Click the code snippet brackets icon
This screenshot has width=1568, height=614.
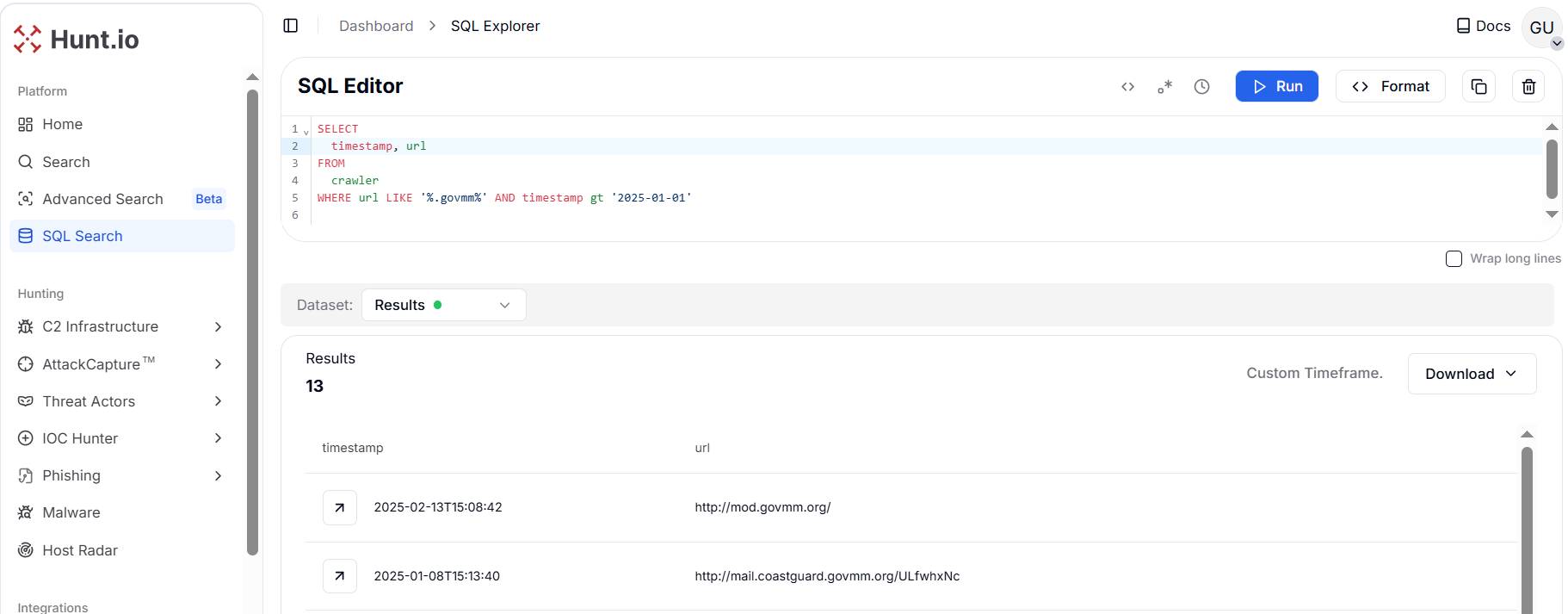coord(1127,87)
